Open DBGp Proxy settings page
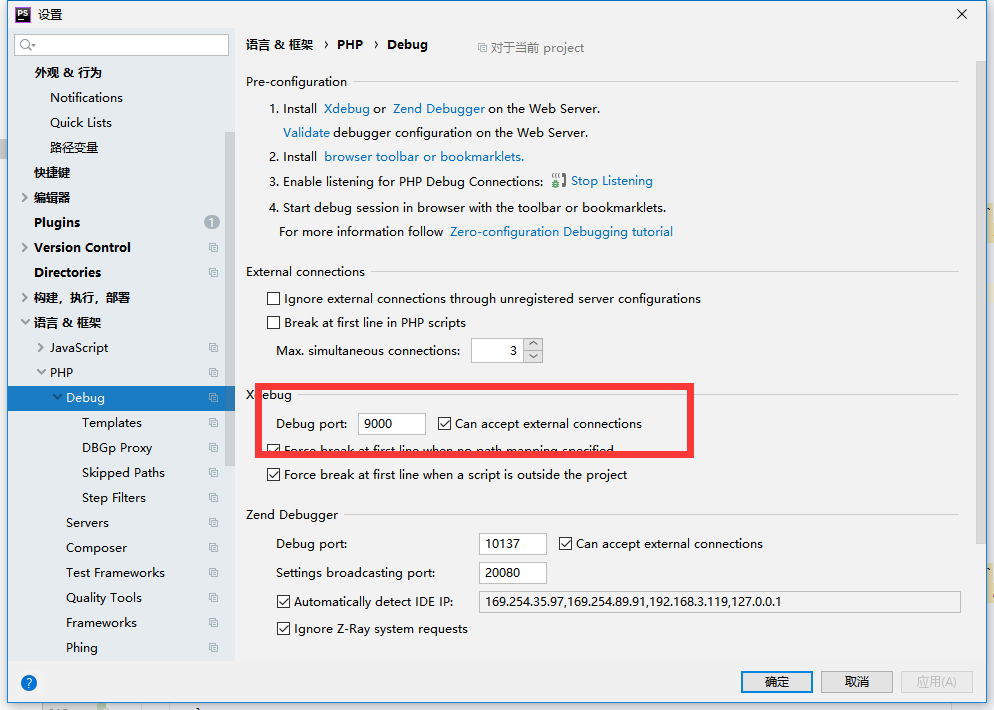 coord(117,448)
